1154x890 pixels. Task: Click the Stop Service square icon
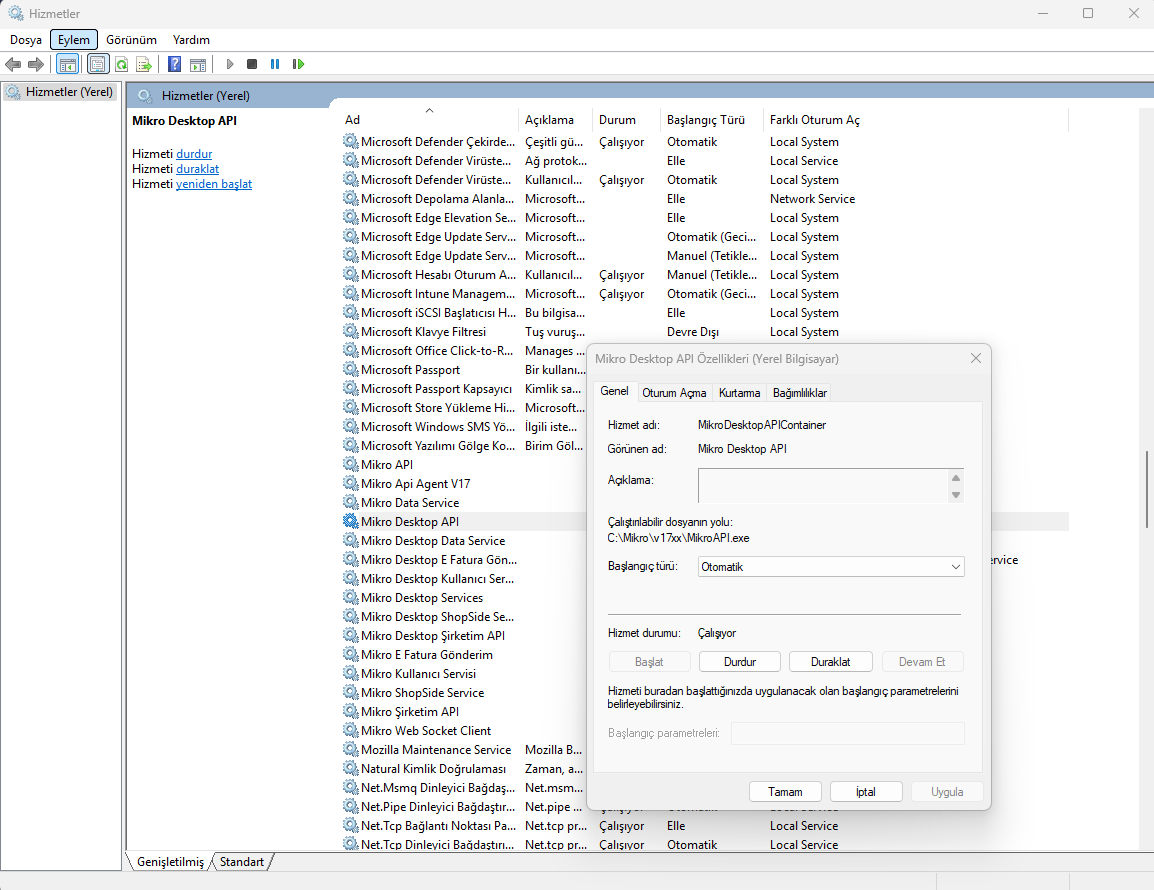pos(252,65)
